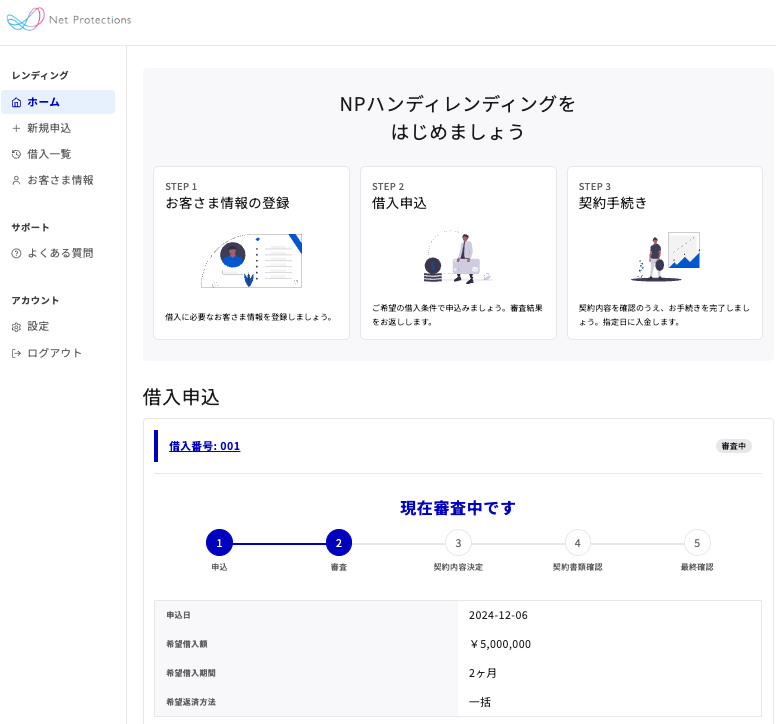Open the ホーム menu item

click(44, 102)
